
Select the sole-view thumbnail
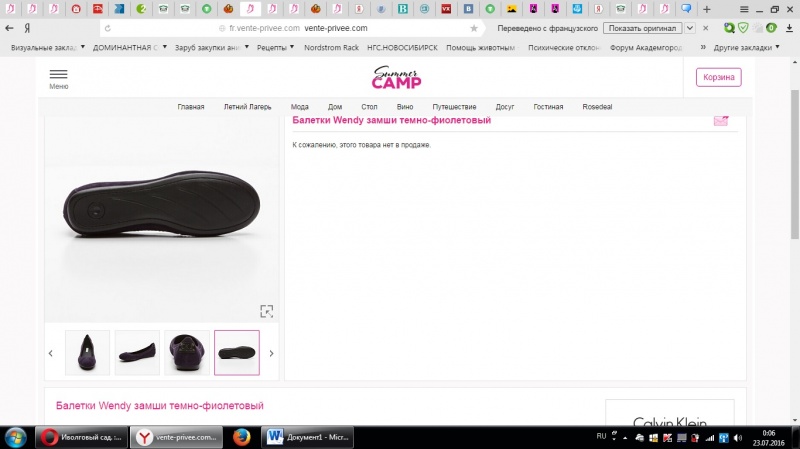pos(237,353)
